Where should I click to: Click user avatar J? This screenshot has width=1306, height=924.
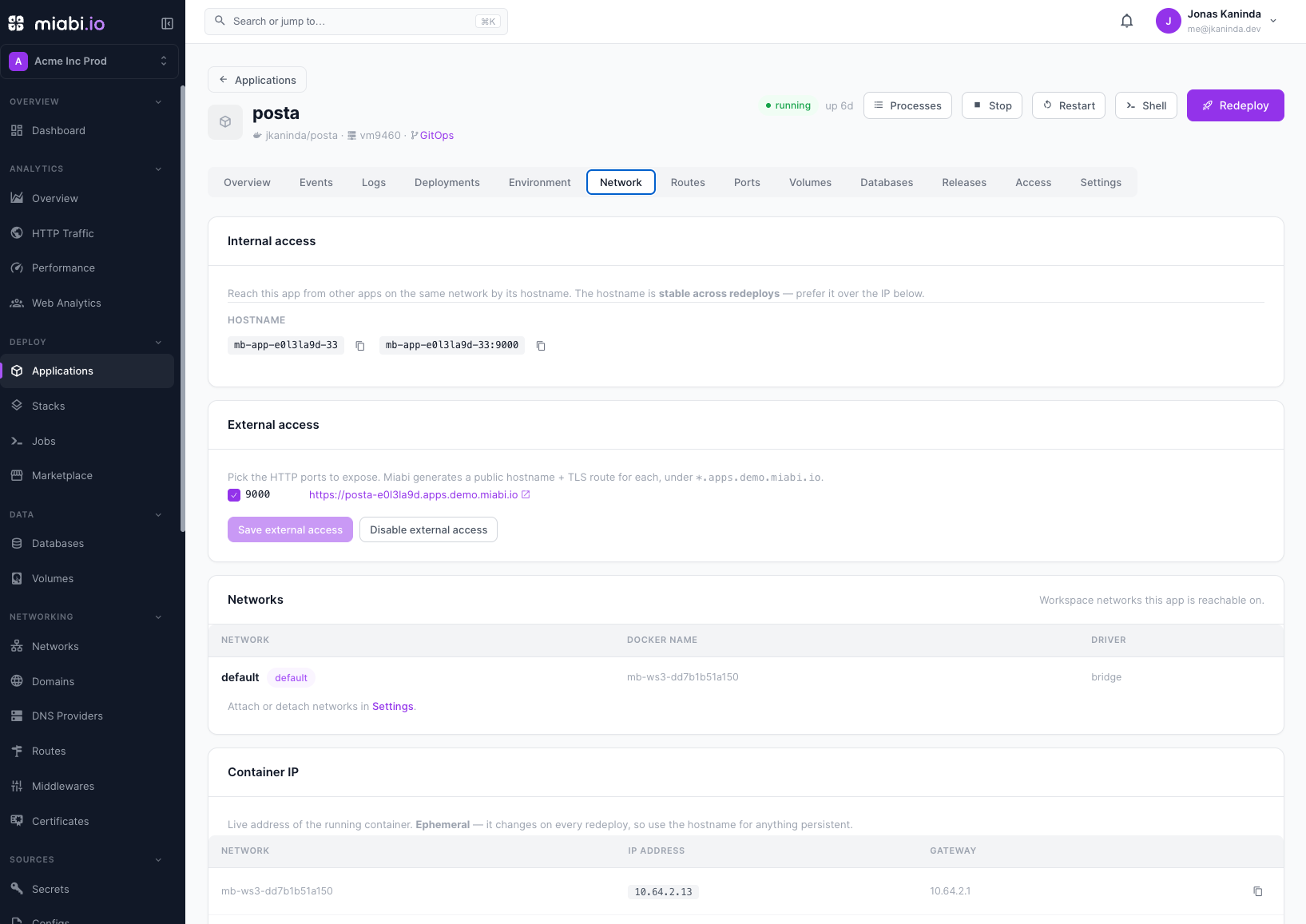point(1168,22)
